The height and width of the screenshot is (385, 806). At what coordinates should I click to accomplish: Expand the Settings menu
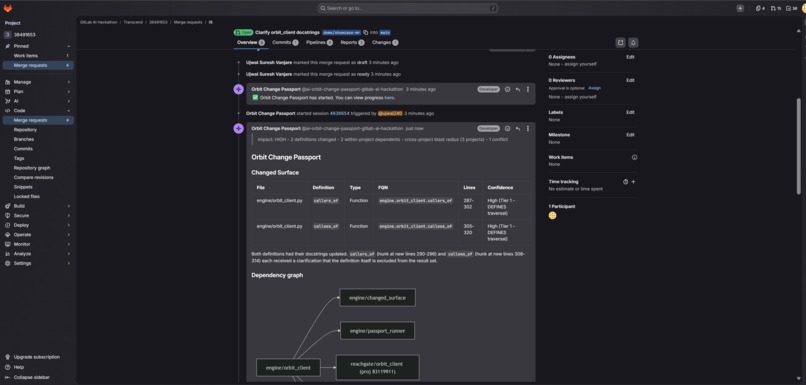tap(38, 263)
